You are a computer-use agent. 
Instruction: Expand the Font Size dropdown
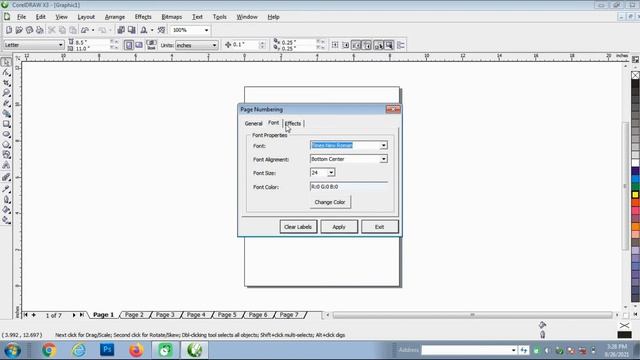pos(331,173)
